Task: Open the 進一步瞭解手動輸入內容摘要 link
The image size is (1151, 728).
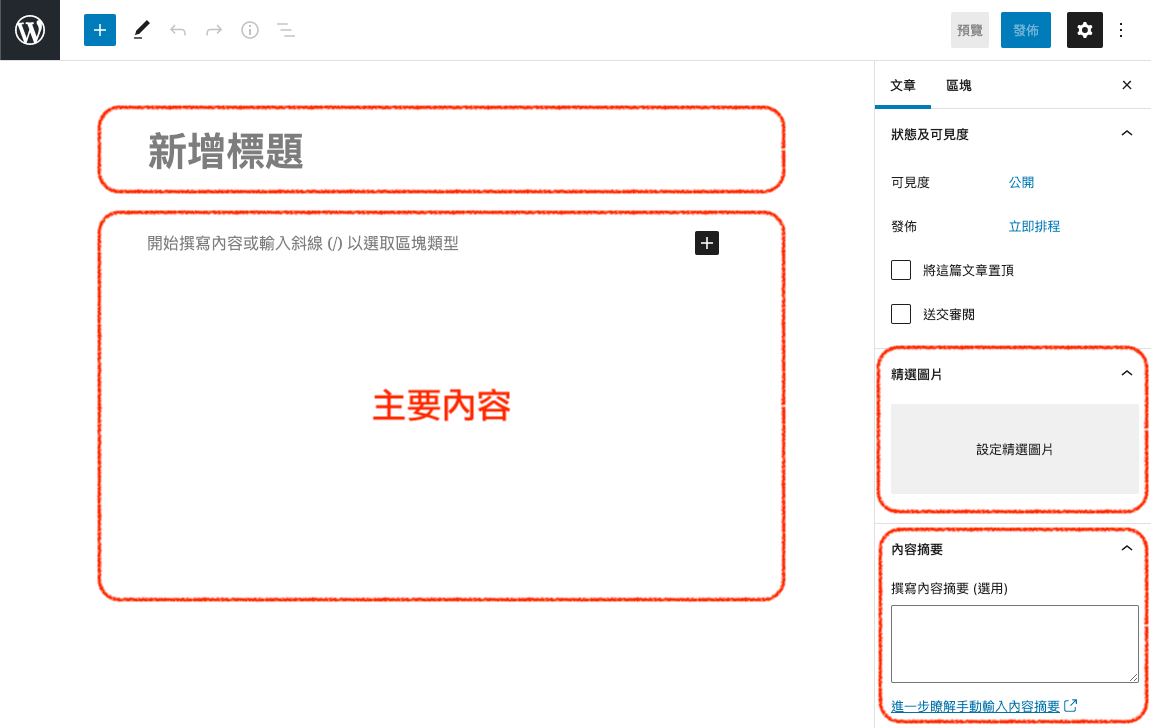Action: pyautogui.click(x=975, y=707)
